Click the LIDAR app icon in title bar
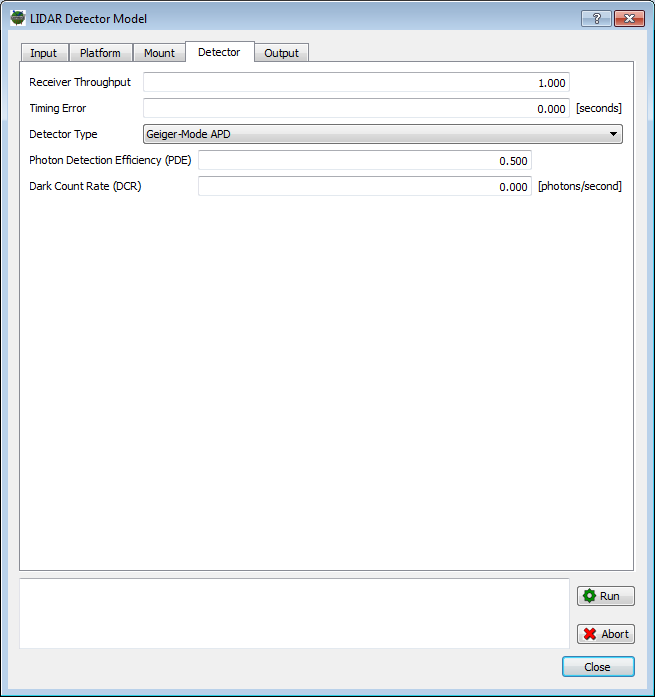The width and height of the screenshot is (655, 697). pyautogui.click(x=17, y=18)
